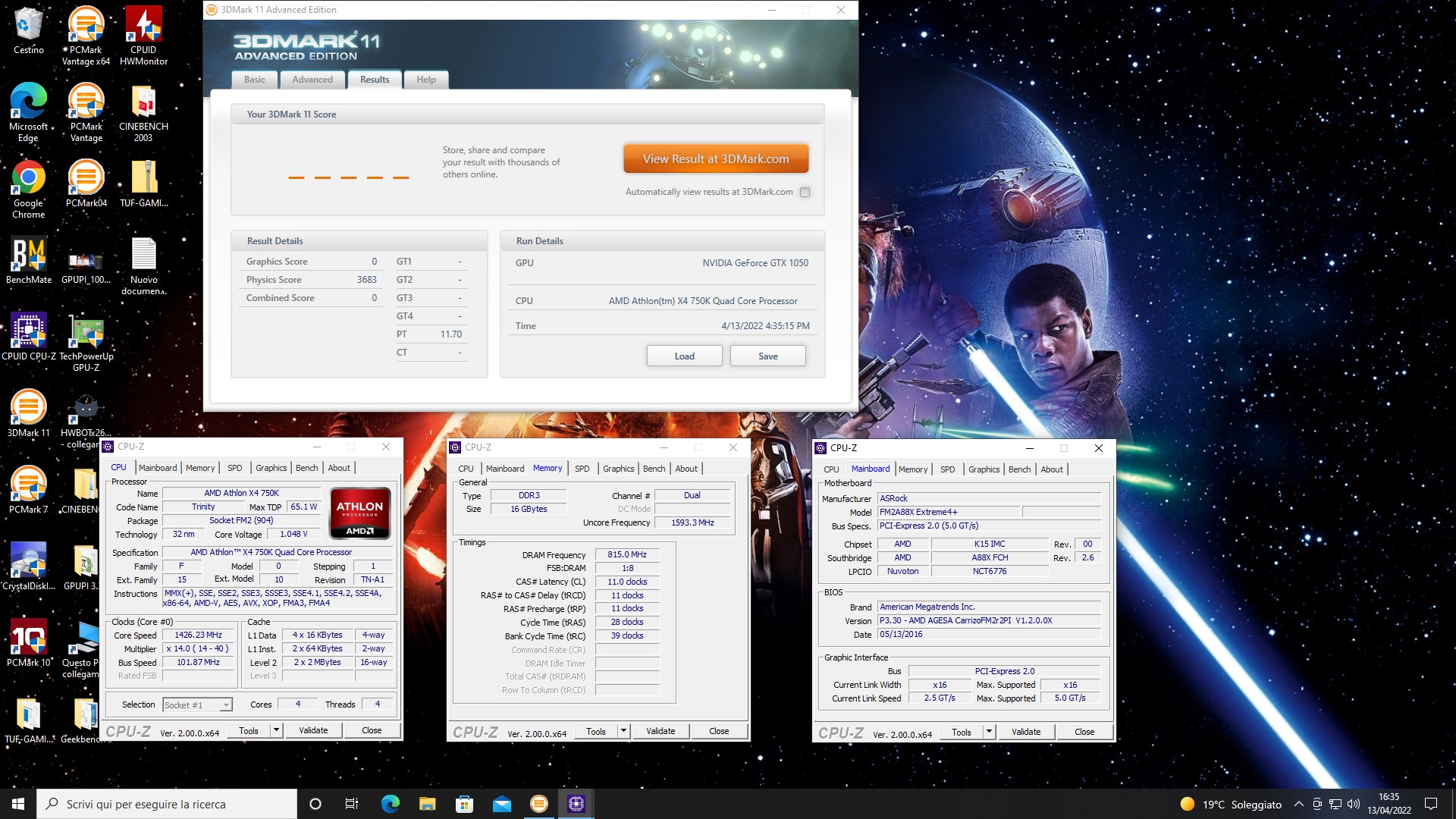Open CINEBENCH 2003 archive icon
1456x819 pixels.
[143, 112]
